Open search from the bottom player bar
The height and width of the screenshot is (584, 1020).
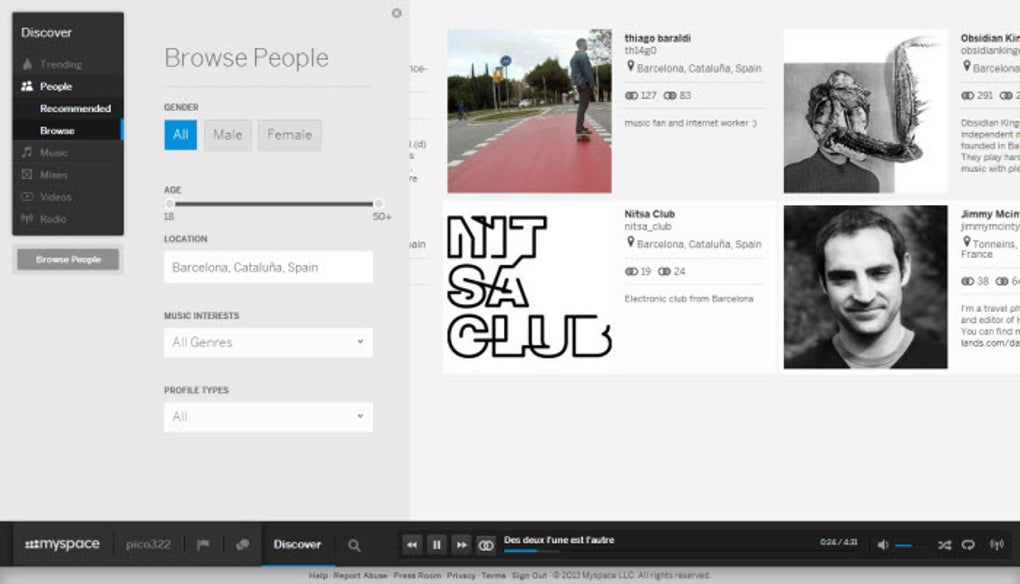[354, 544]
